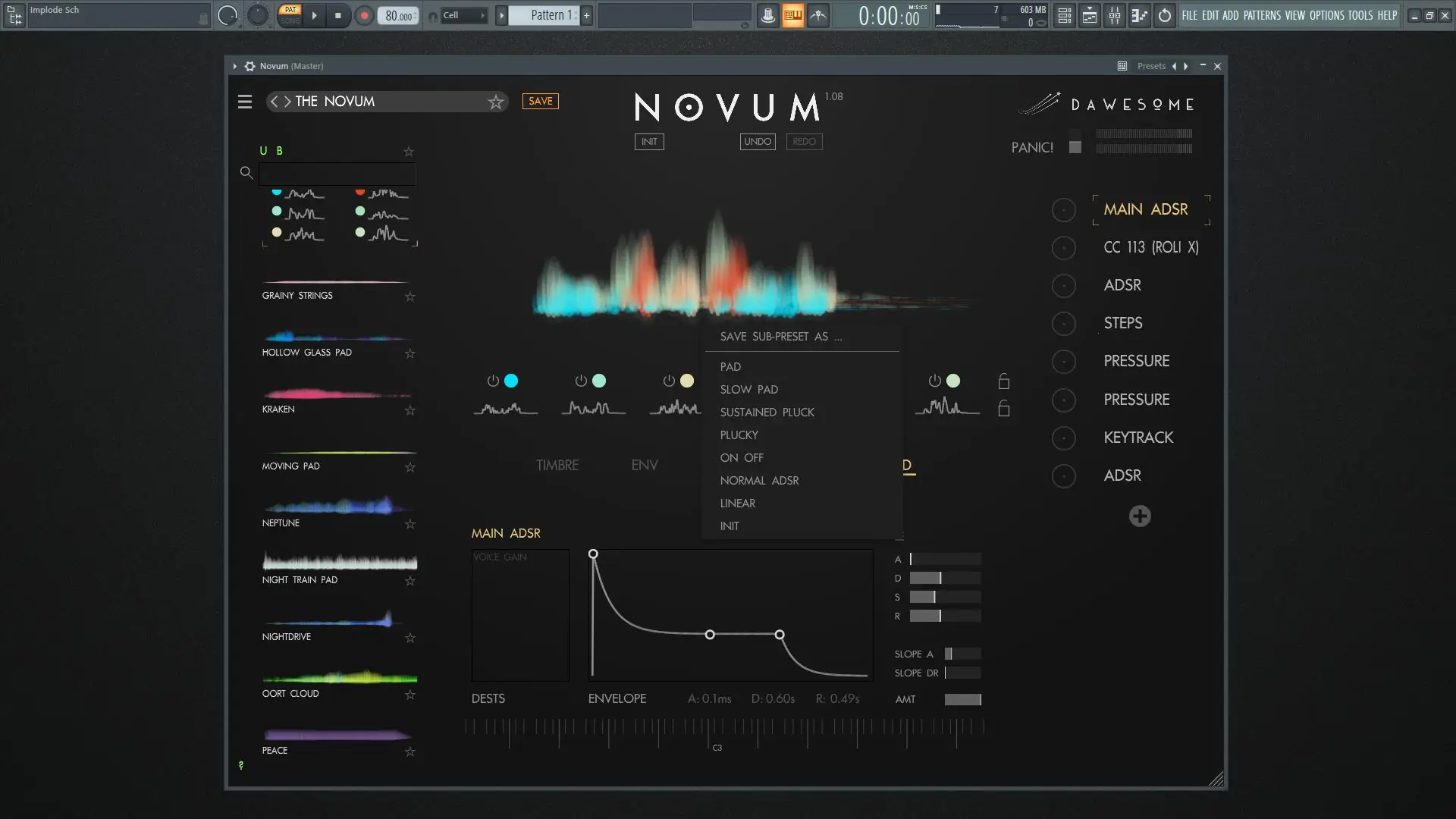Image resolution: width=1456 pixels, height=819 pixels.
Task: Open the Novum hamburger menu
Action: 244,102
